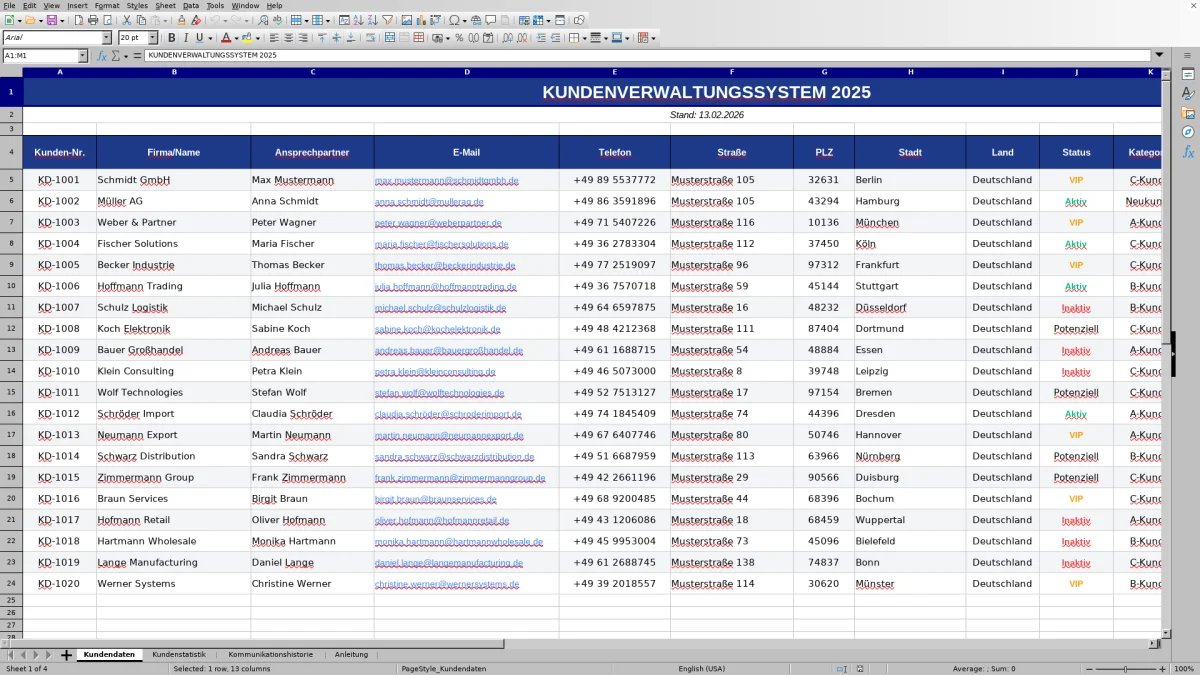
Task: Click the Insert Pivot Table icon
Action: (x=436, y=19)
